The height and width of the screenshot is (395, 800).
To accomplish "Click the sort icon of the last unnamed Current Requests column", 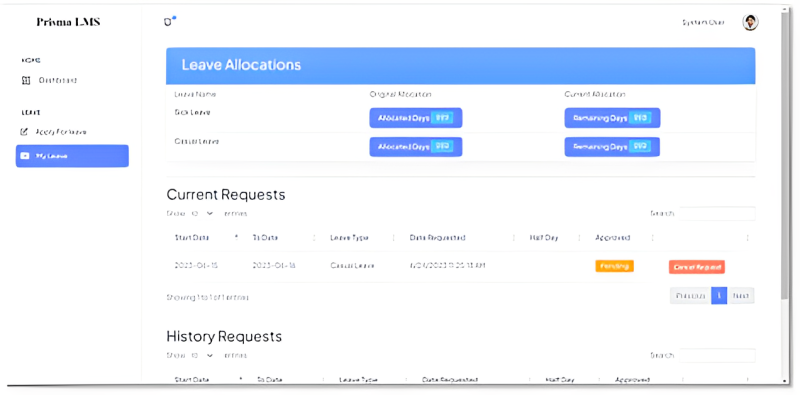I will point(747,238).
